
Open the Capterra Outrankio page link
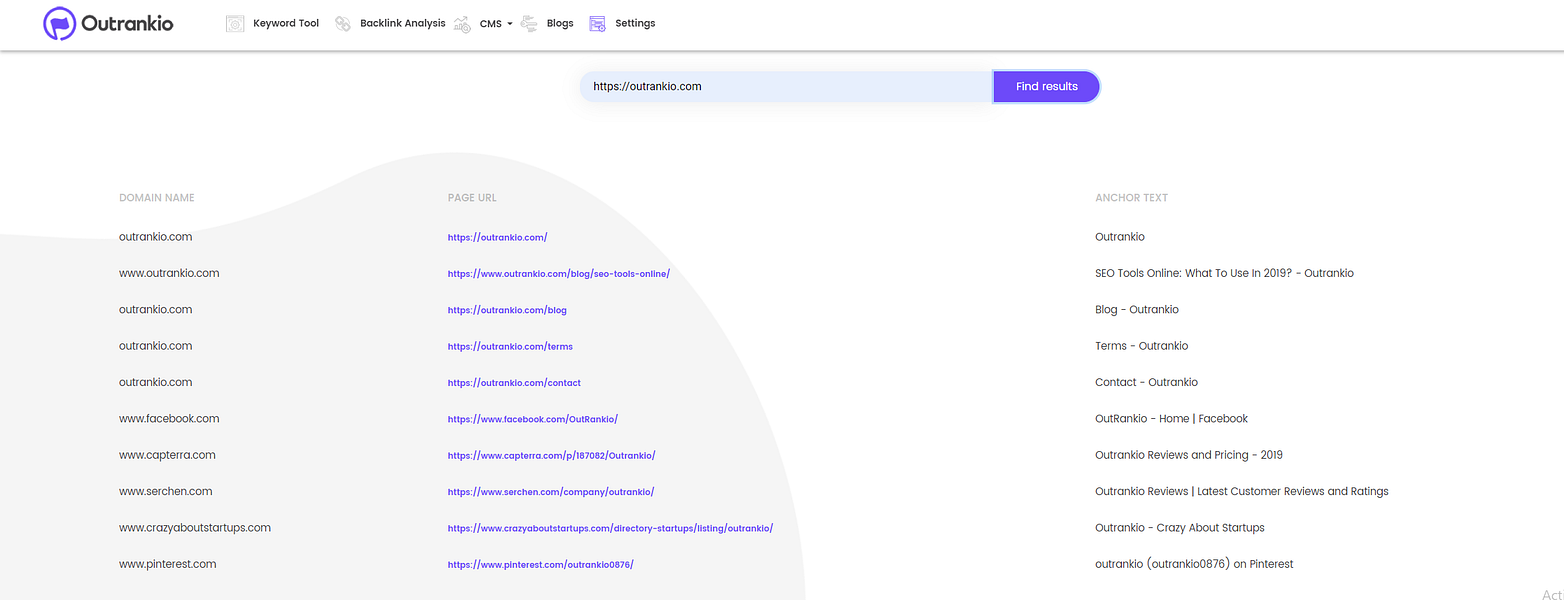tap(551, 456)
